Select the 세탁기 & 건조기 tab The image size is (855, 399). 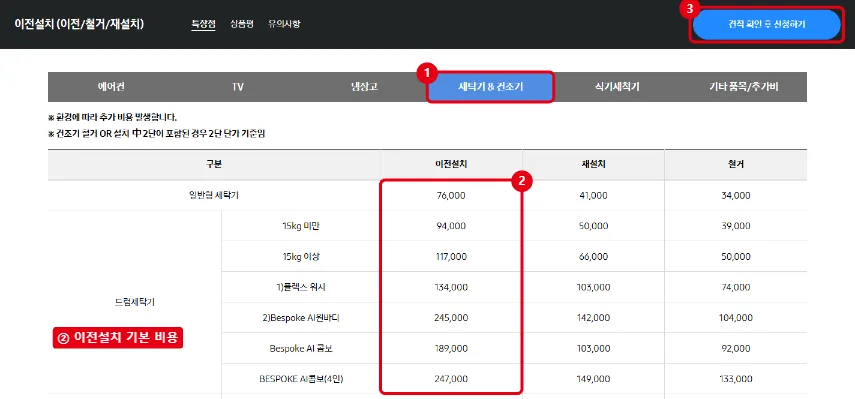pyautogui.click(x=490, y=87)
